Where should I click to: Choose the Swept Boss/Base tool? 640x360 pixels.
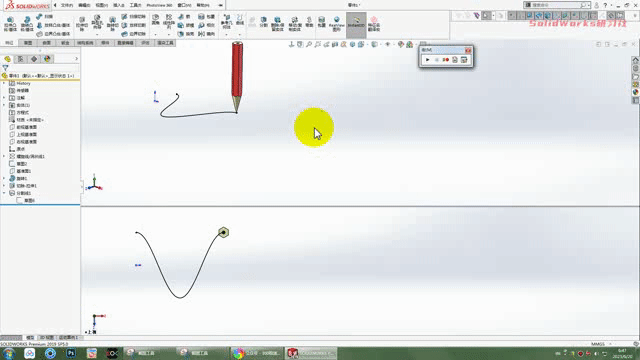45,16
